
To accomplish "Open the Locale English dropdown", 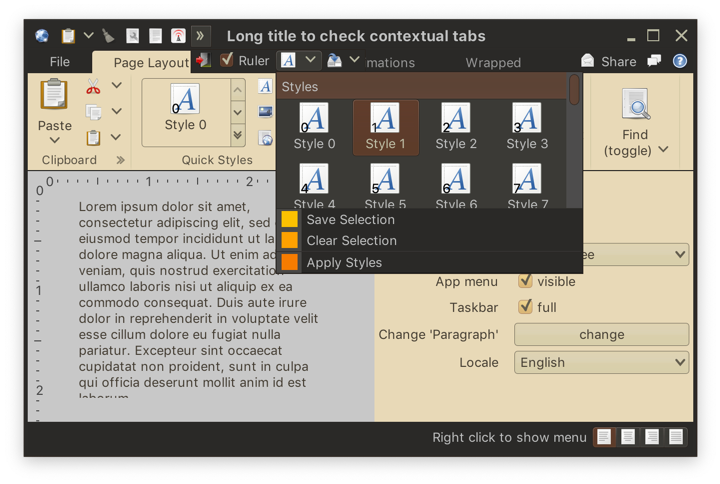I will [x=601, y=362].
